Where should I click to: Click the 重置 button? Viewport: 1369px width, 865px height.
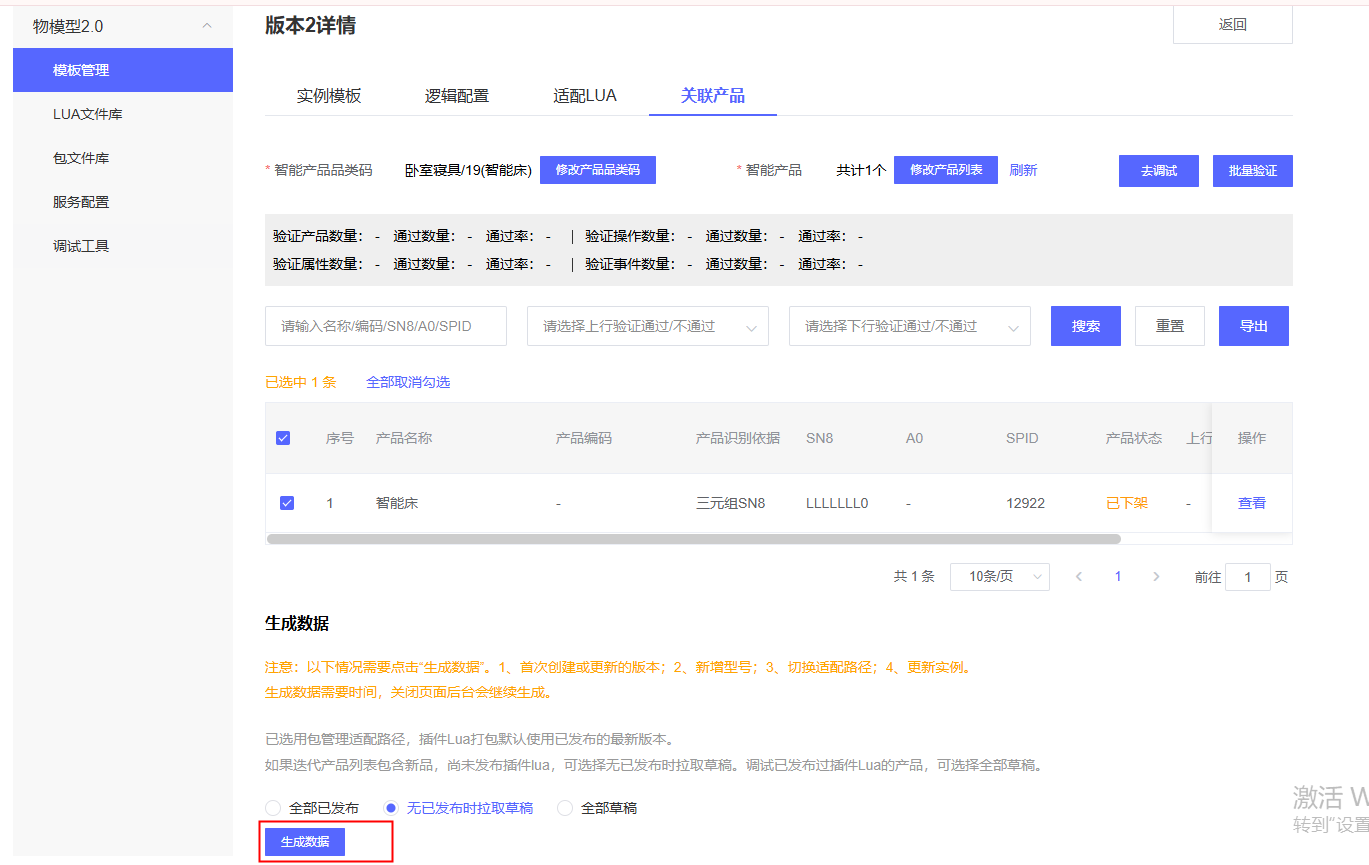tap(1170, 326)
